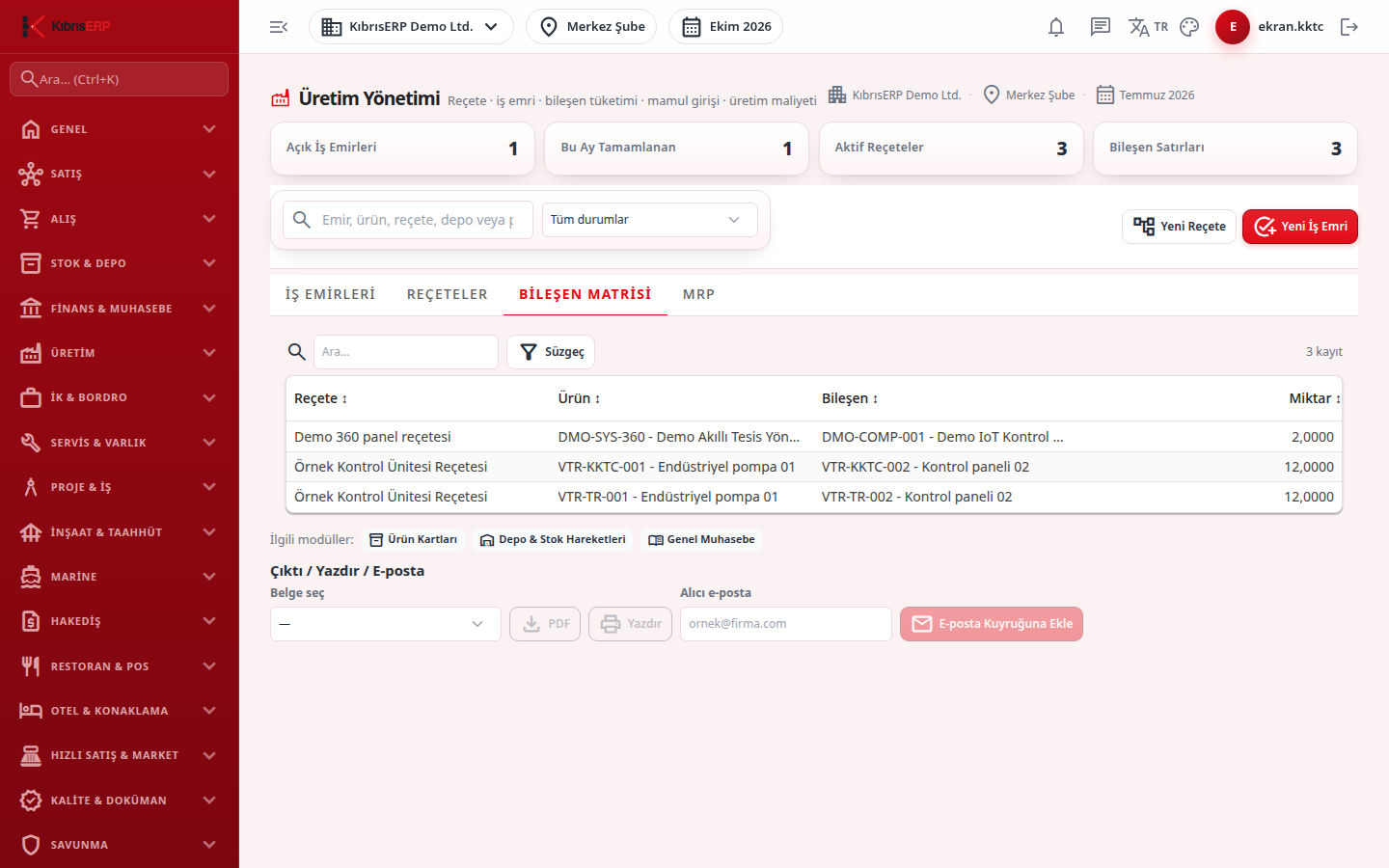Click the magnifier icon beside the table search
Image resolution: width=1389 pixels, height=868 pixels.
coord(297,352)
